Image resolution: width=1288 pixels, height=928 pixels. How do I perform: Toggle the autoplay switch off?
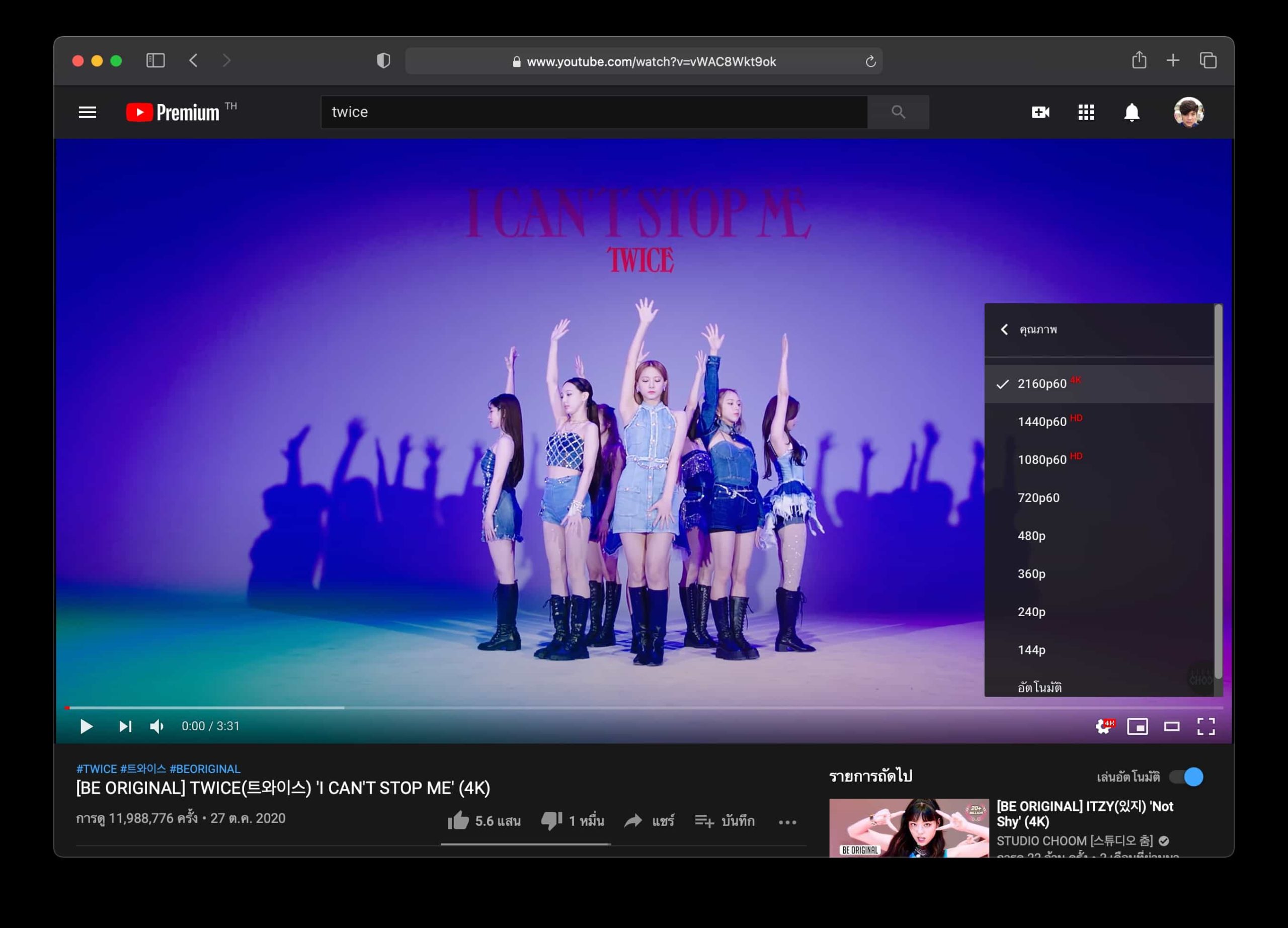point(1186,777)
